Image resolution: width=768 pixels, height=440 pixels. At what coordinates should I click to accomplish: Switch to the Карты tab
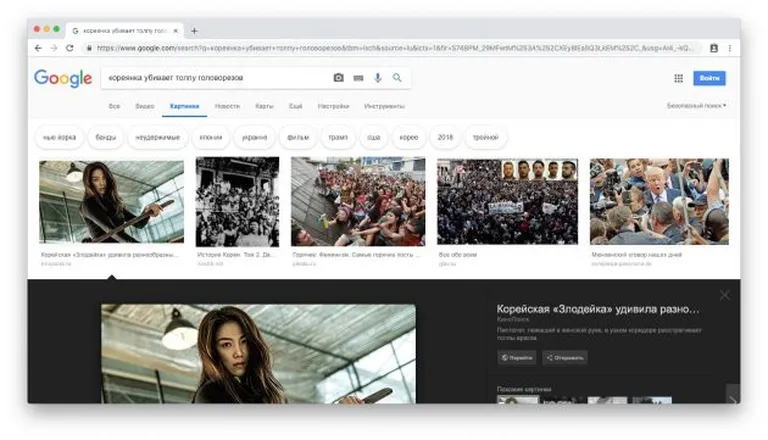tap(264, 106)
